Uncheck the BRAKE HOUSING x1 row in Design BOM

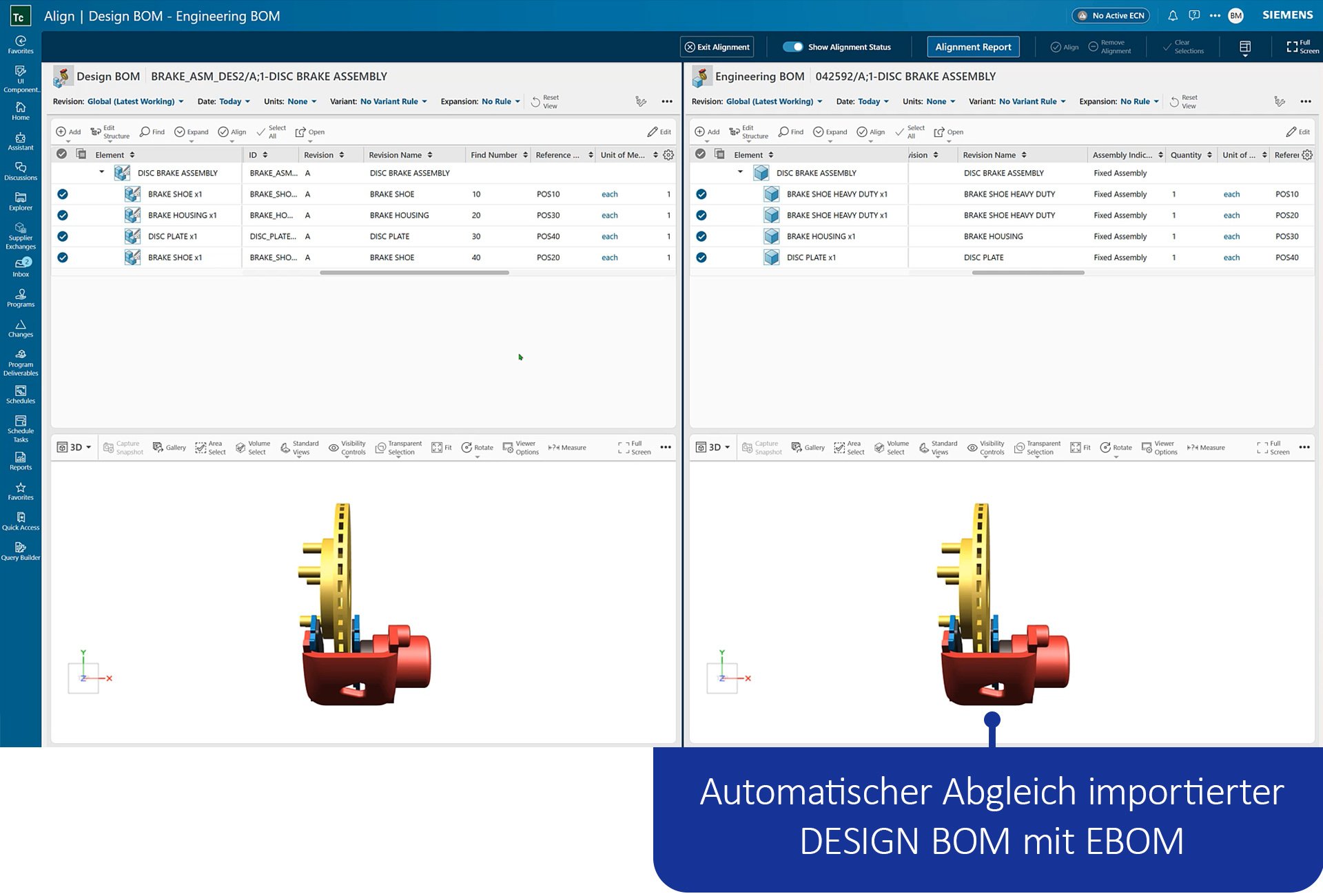pos(63,215)
